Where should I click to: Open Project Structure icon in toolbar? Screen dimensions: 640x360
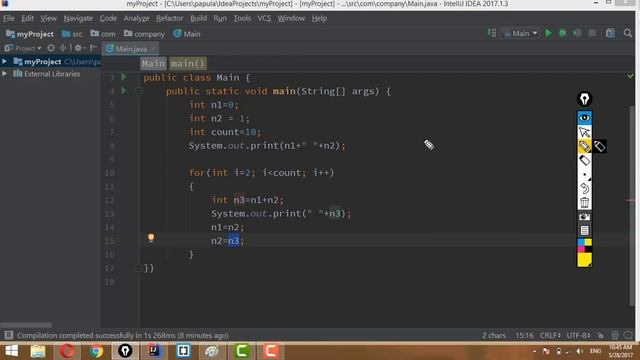click(610, 33)
